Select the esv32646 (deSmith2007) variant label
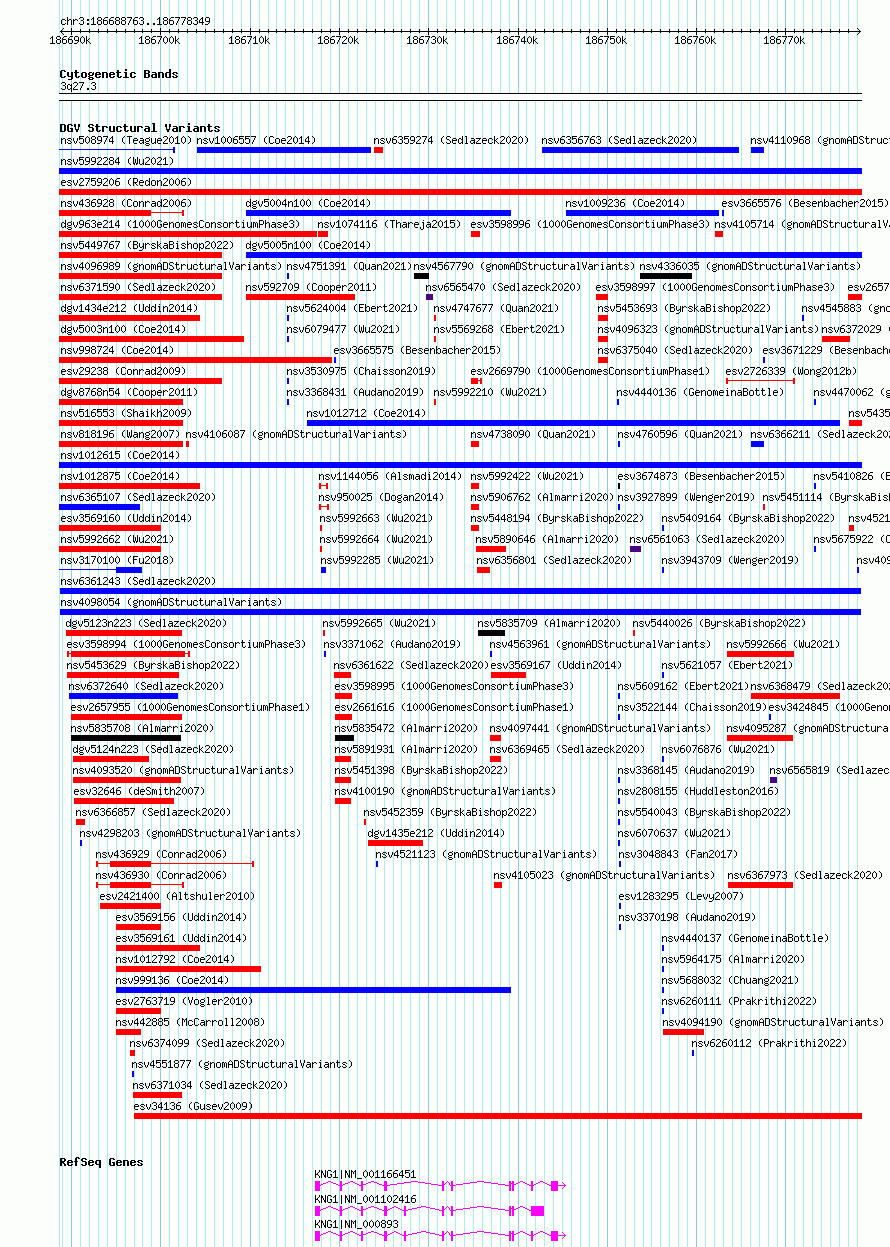Image resolution: width=890 pixels, height=1247 pixels. pos(138,791)
